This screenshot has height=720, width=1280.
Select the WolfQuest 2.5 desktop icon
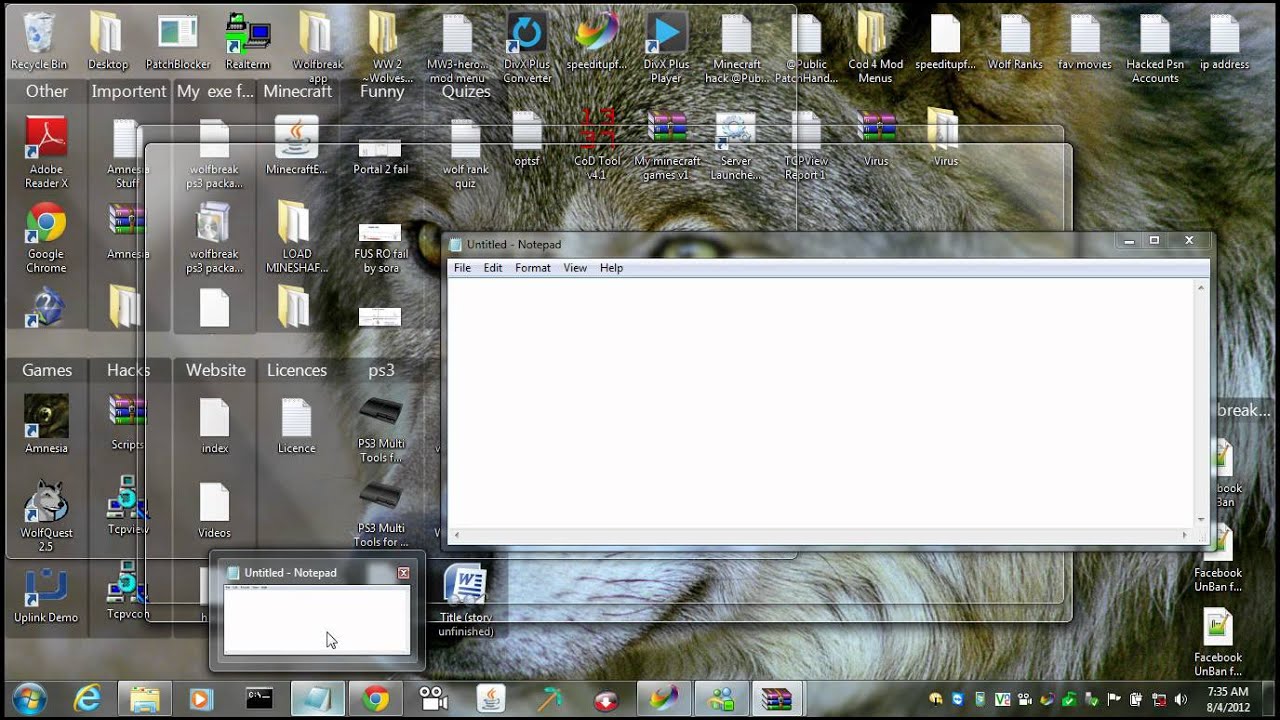click(x=46, y=517)
